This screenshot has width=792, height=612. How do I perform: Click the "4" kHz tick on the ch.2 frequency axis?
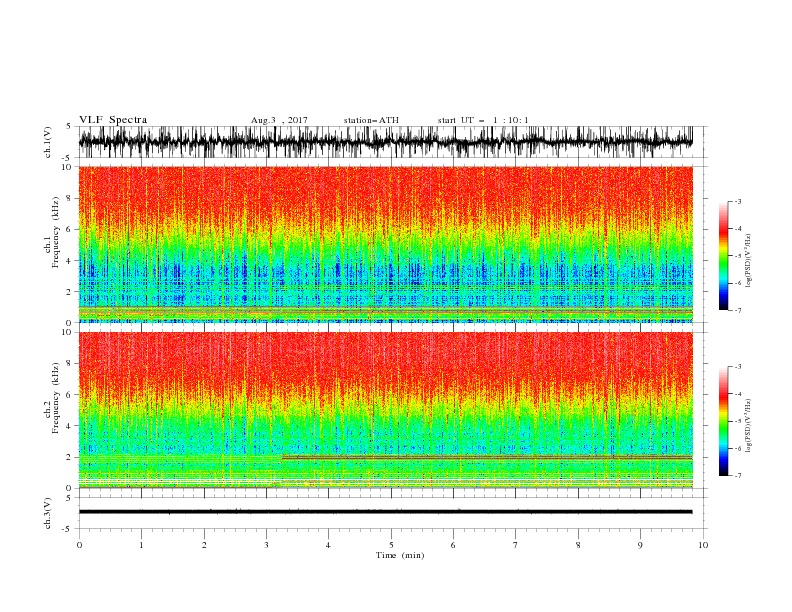(69, 426)
